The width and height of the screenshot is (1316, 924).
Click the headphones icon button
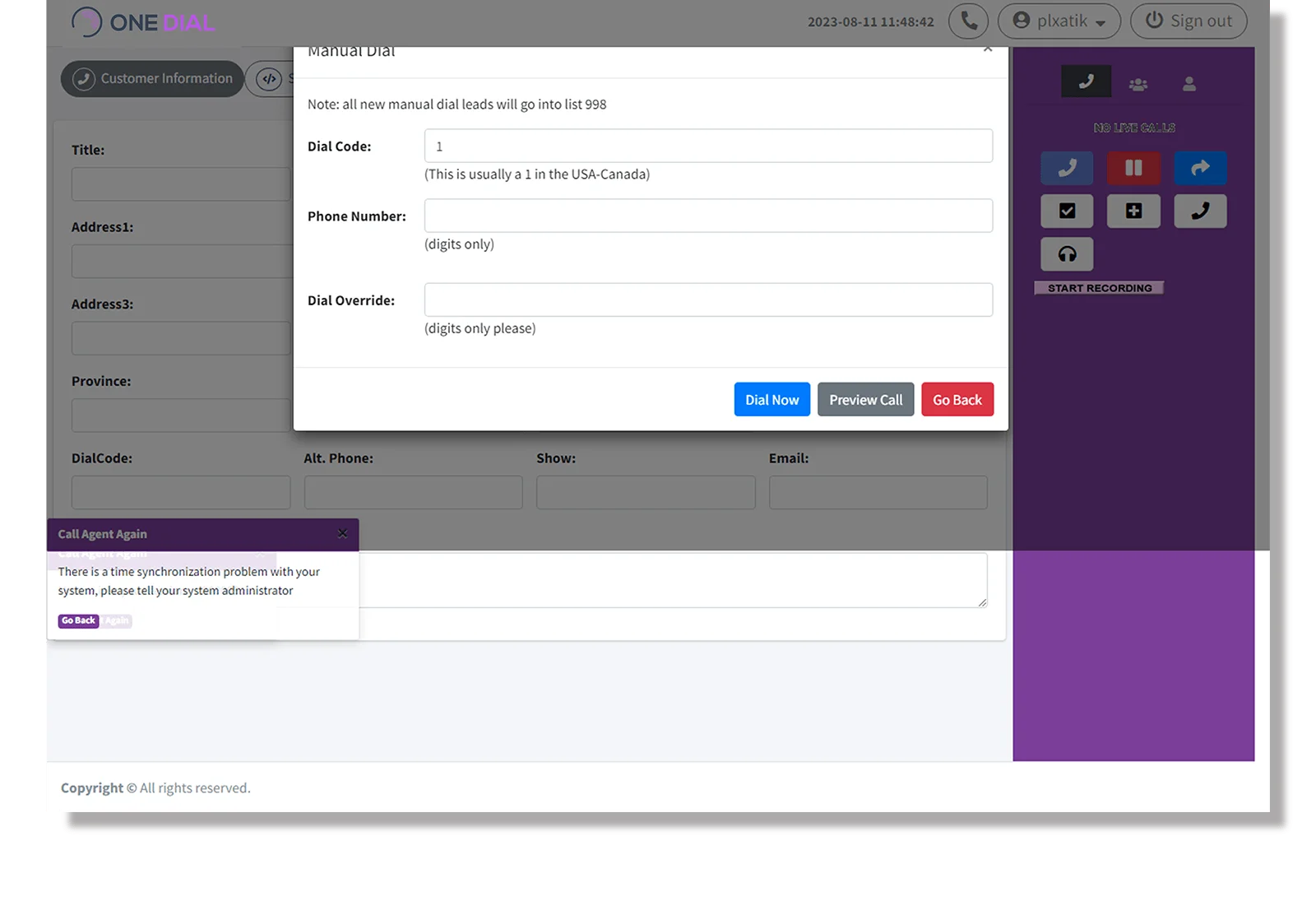[1067, 254]
